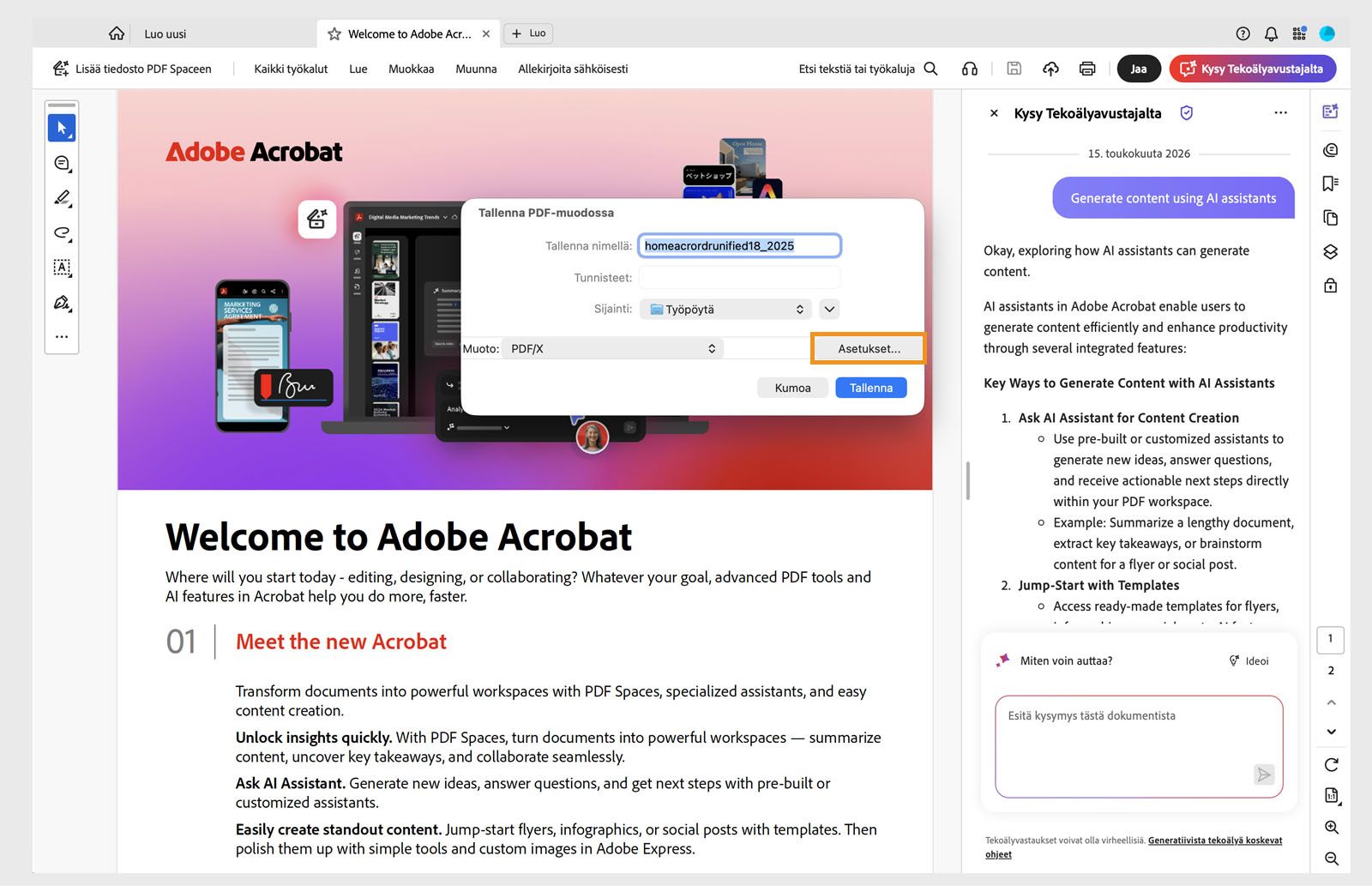Open the notifications bell icon

pos(1271,33)
